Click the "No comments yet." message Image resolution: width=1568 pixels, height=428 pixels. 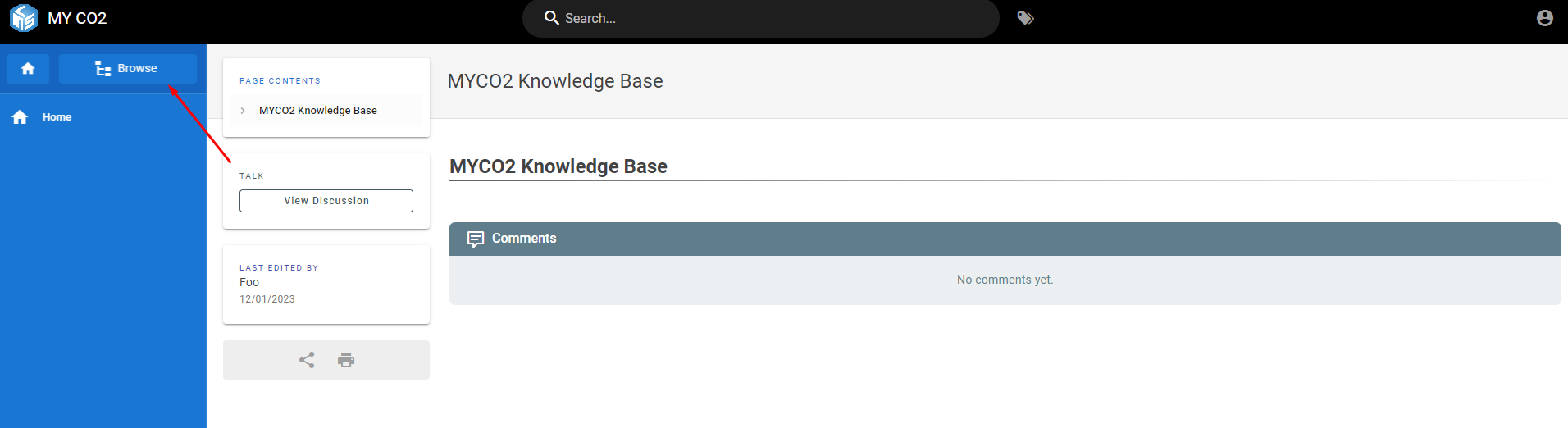1005,280
